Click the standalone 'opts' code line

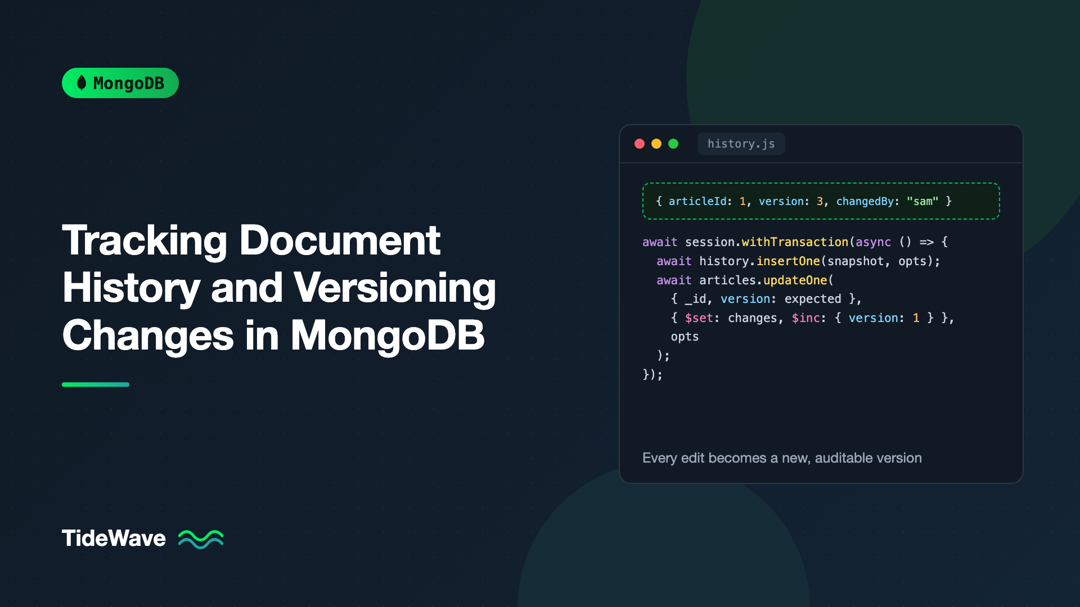[x=685, y=337]
